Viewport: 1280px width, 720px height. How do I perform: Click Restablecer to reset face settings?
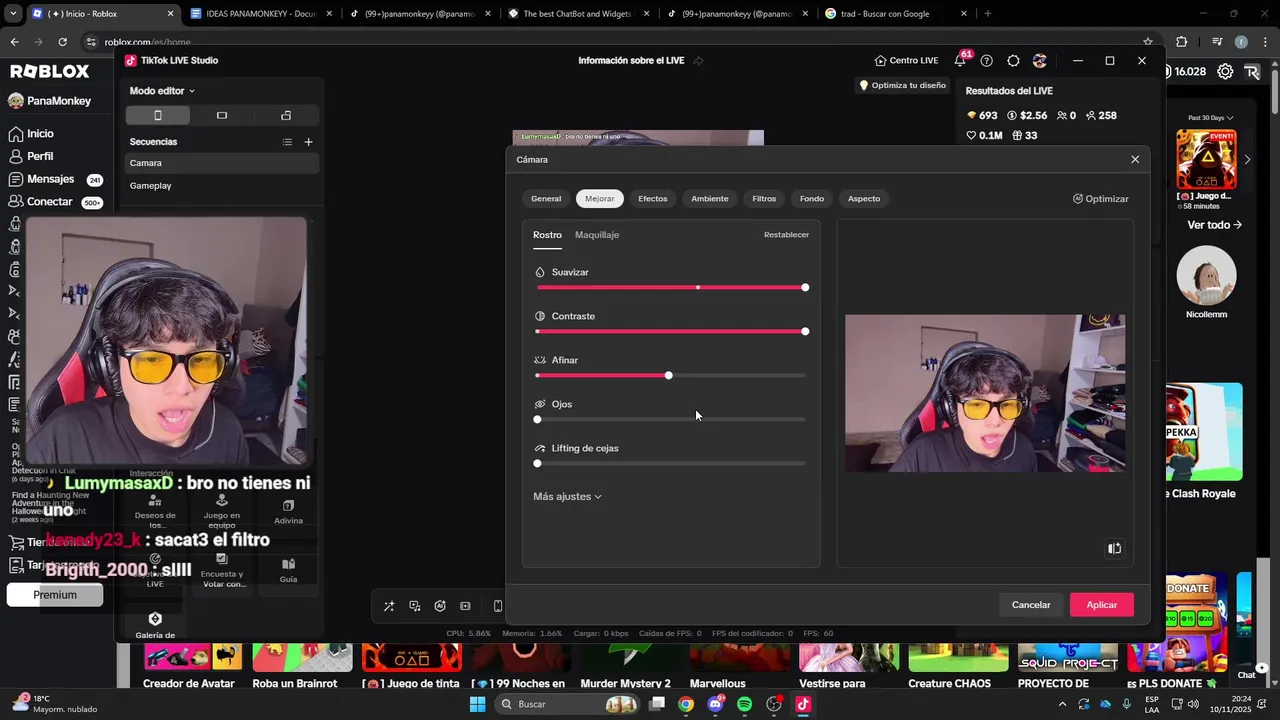pyautogui.click(x=786, y=235)
